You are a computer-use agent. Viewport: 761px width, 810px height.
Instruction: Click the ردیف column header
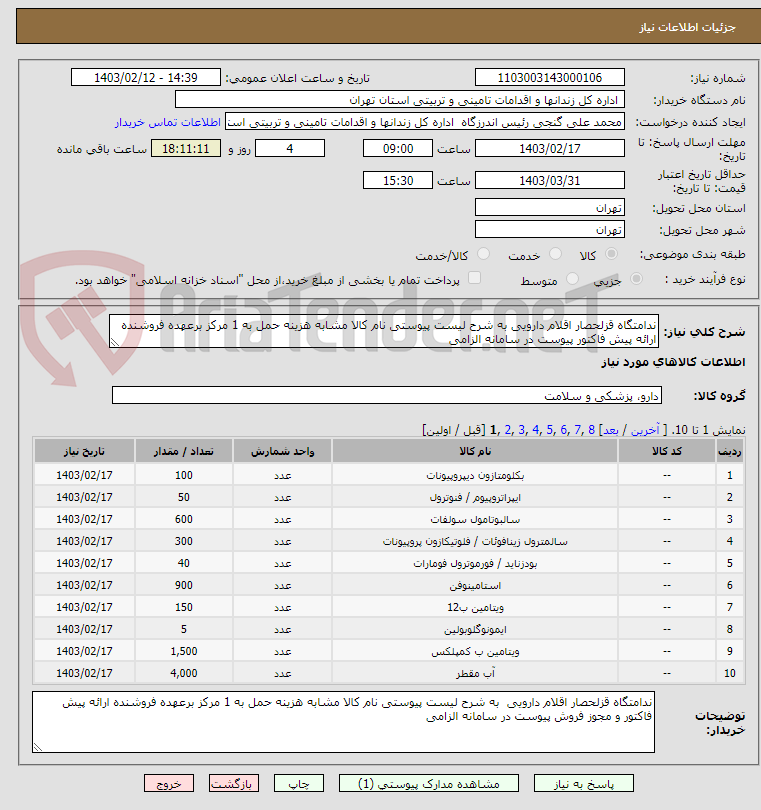[x=729, y=451]
